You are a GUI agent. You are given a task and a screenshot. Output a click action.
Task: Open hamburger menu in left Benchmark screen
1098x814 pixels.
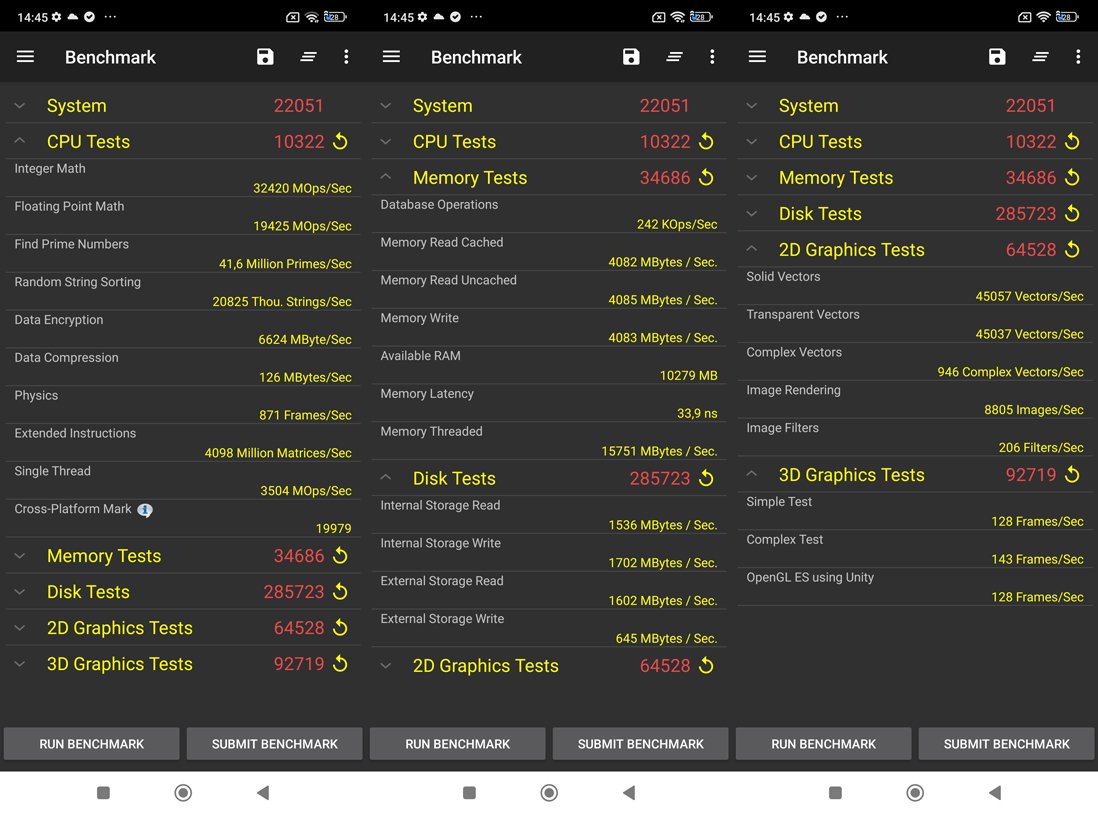point(25,57)
